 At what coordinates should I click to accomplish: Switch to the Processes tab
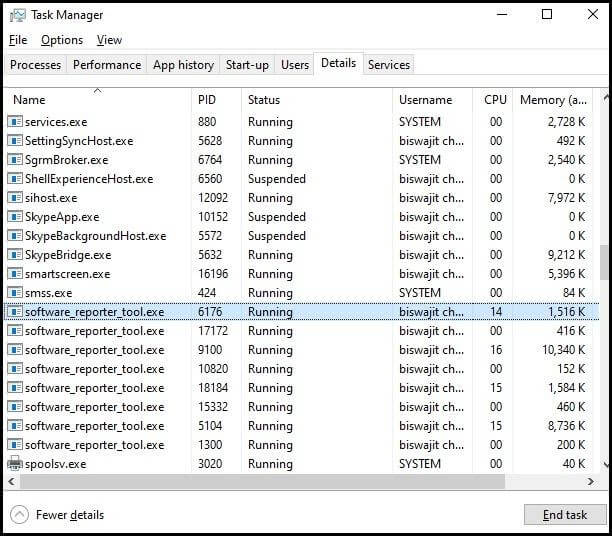point(36,65)
